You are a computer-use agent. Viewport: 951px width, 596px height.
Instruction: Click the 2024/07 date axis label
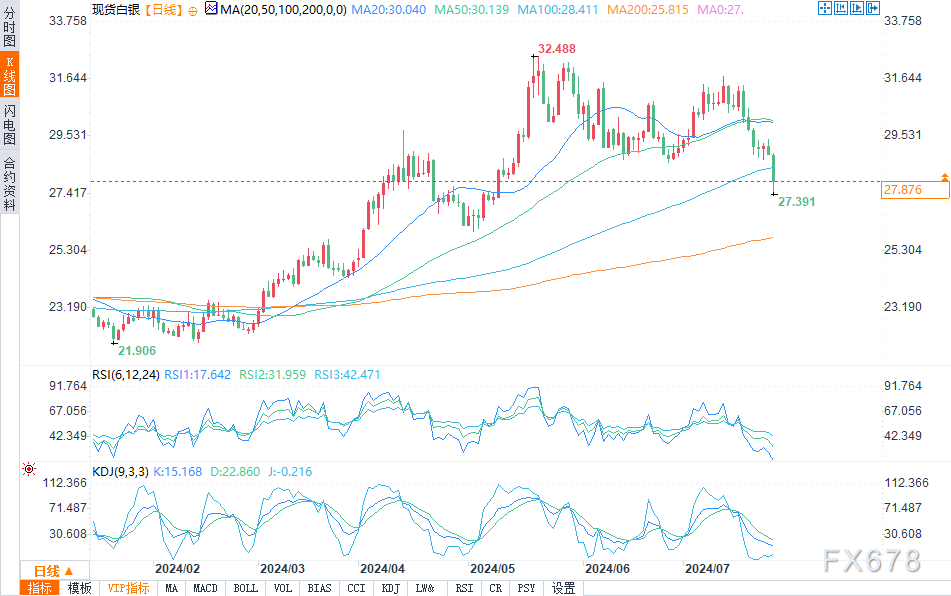click(x=707, y=569)
